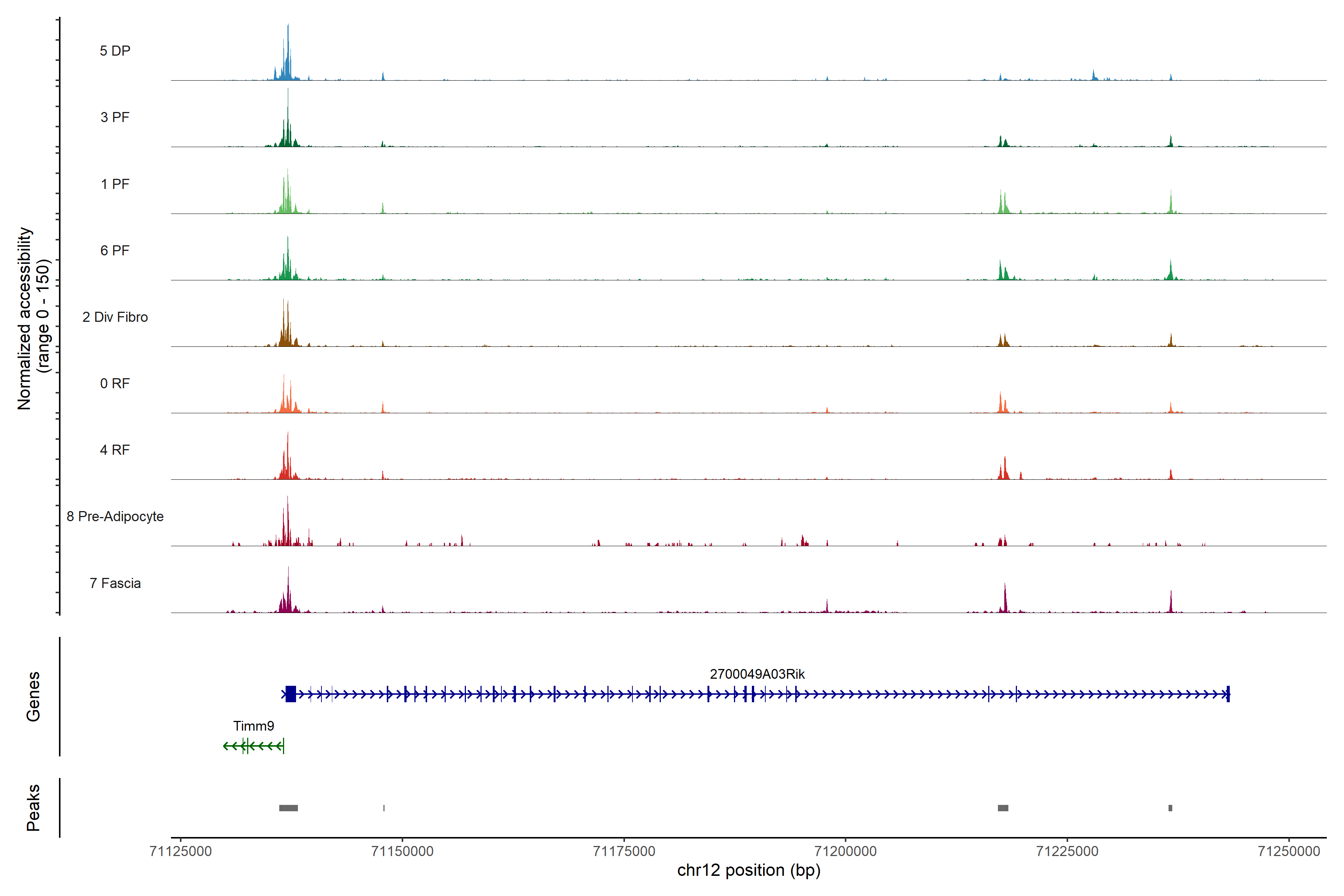Image resolution: width=1344 pixels, height=896 pixels.
Task: Click the 7 Fascia track label
Action: tap(115, 583)
